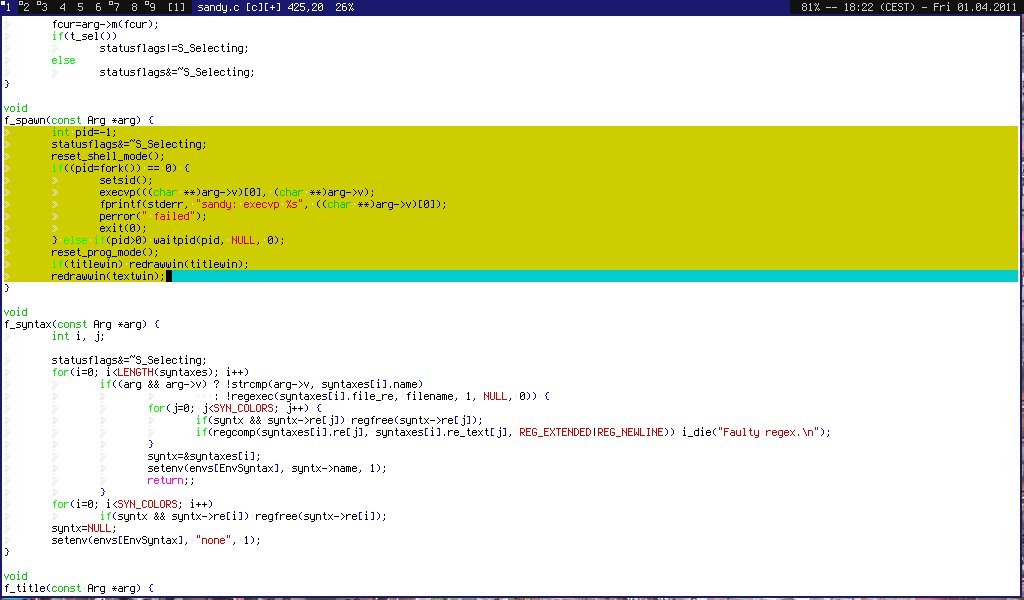This screenshot has height=600, width=1024.
Task: Switch to workspace tag 1
Action: point(8,7)
